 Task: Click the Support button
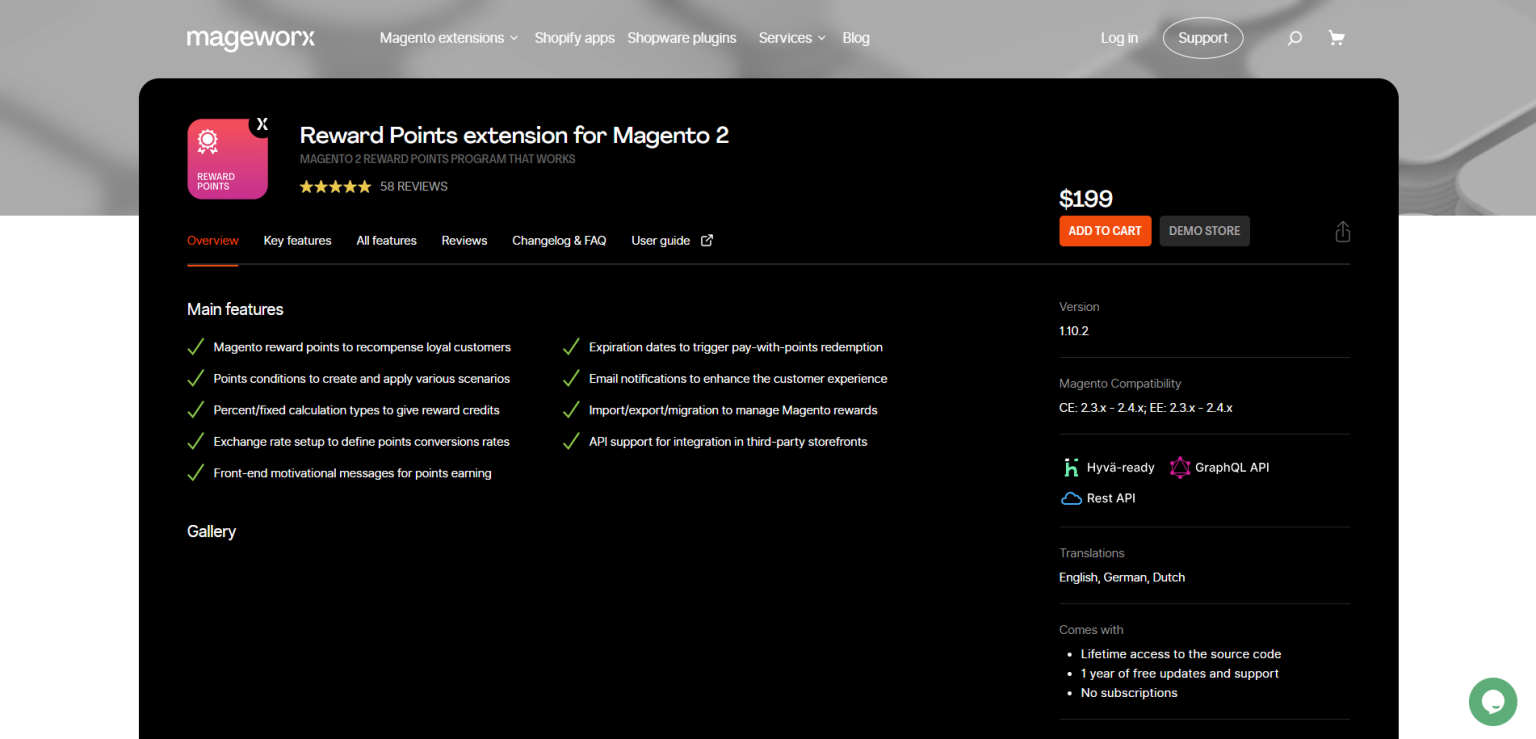pyautogui.click(x=1203, y=38)
